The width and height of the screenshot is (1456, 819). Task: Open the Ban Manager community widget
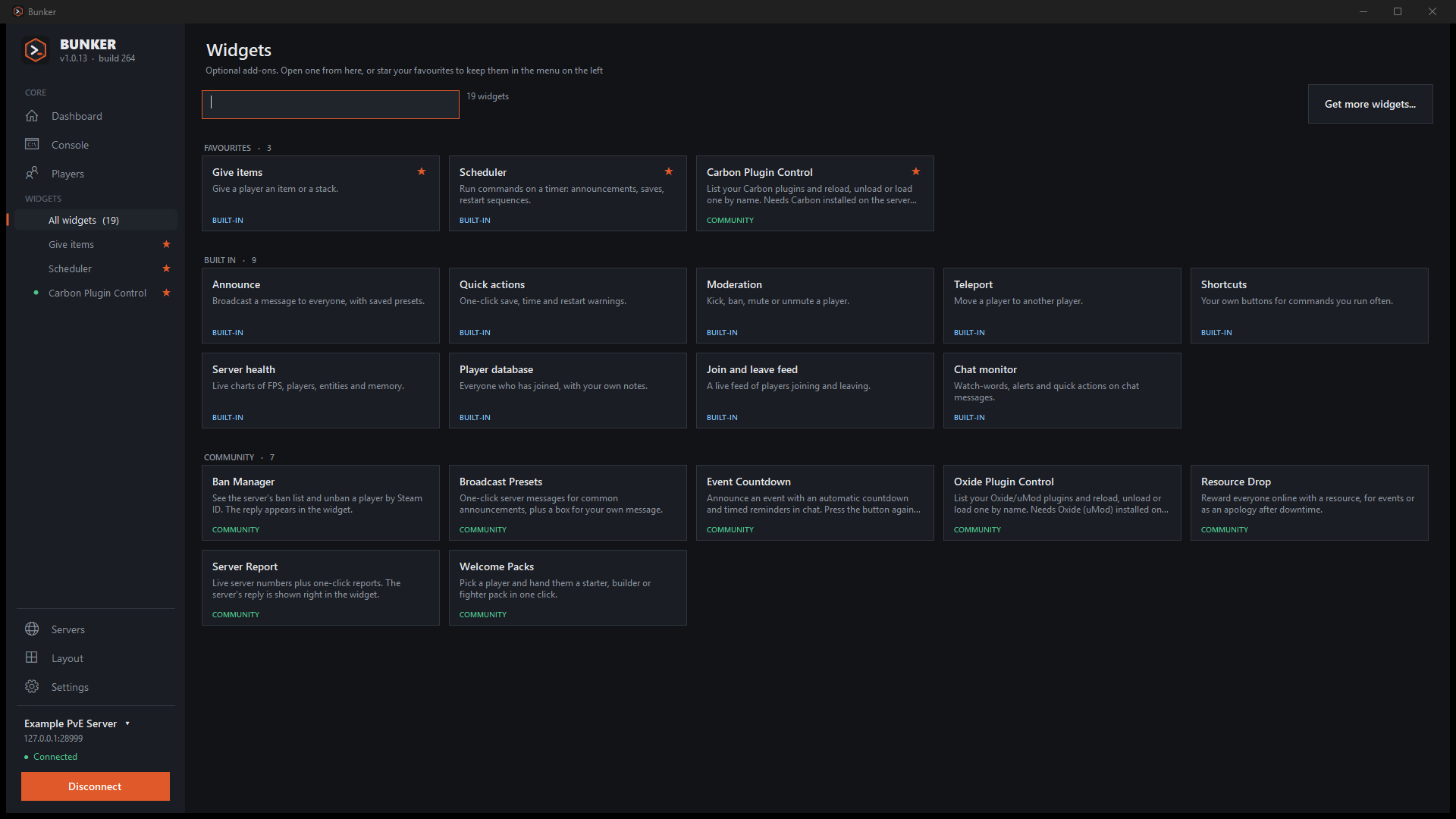(x=321, y=503)
